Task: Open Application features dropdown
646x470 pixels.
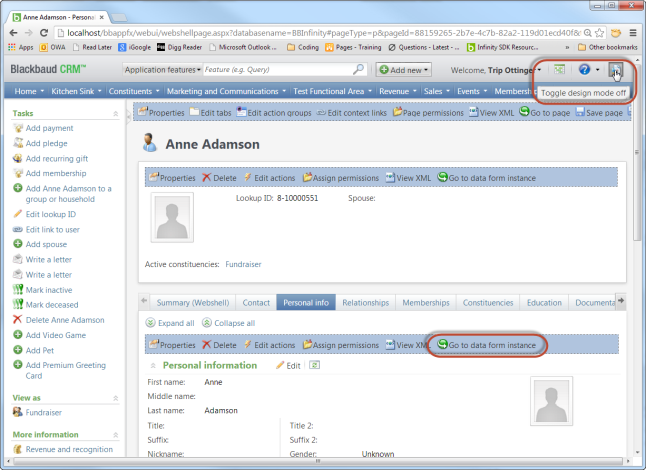Action: 161,70
